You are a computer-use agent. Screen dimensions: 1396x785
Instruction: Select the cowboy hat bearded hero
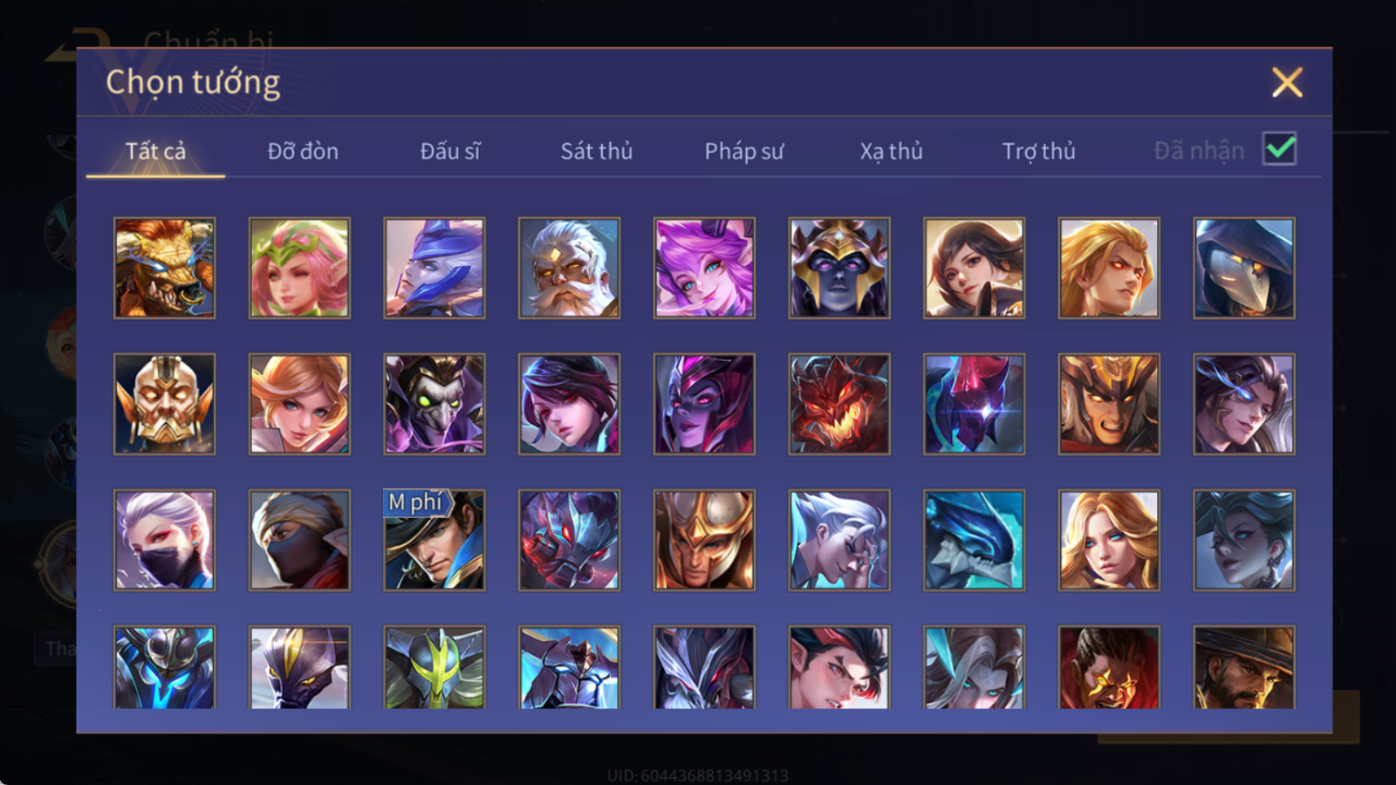pos(1244,668)
